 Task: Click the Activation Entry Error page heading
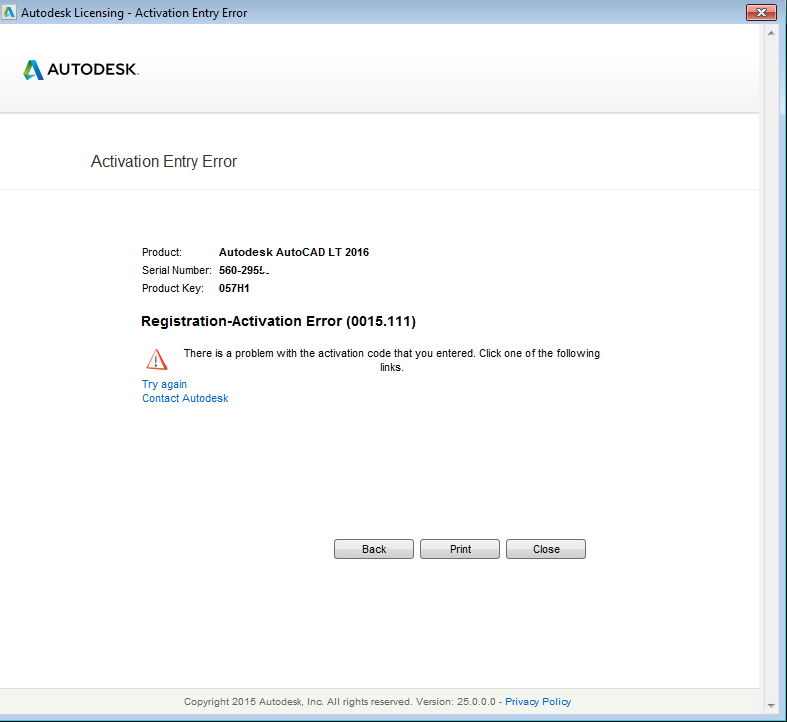click(x=164, y=161)
